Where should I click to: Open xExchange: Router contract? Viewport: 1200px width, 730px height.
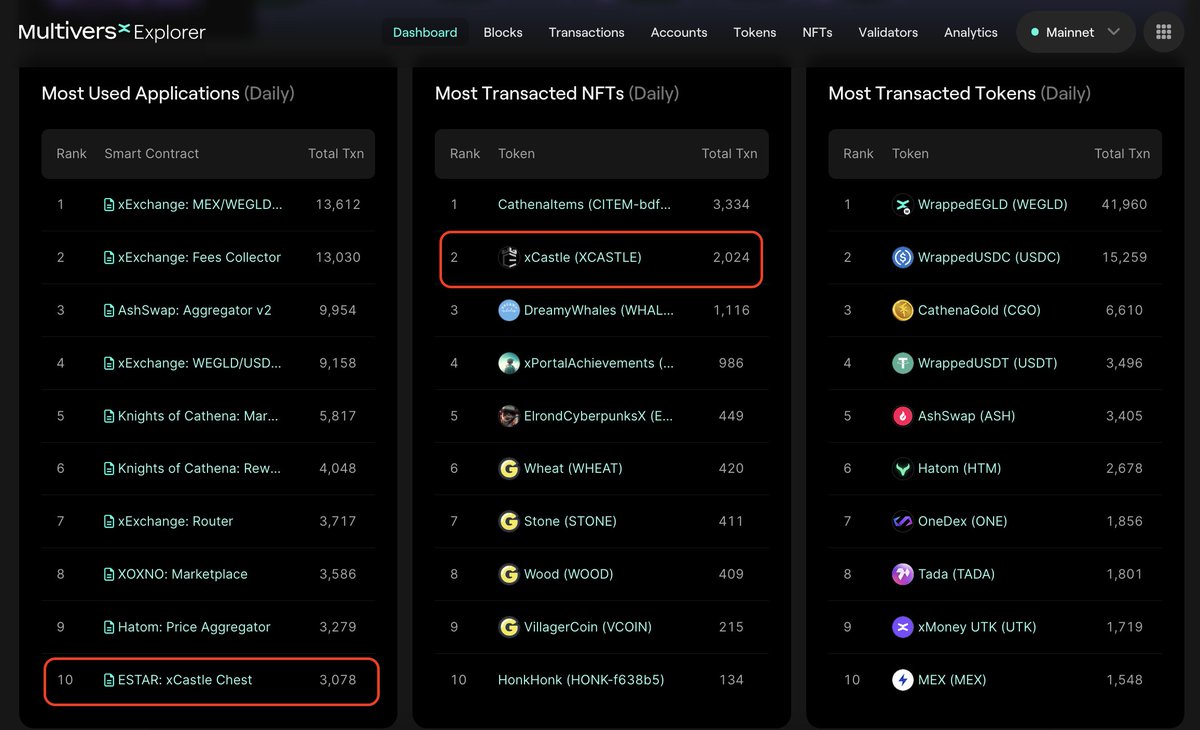[175, 522]
